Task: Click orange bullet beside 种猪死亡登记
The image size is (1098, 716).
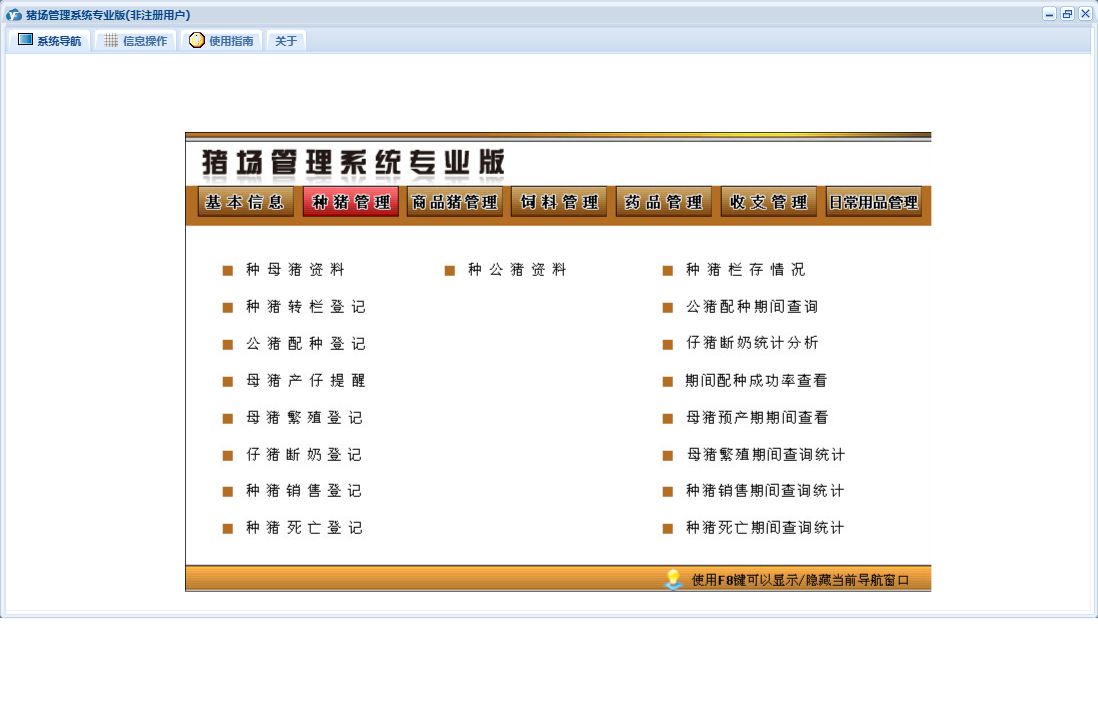Action: pos(228,529)
